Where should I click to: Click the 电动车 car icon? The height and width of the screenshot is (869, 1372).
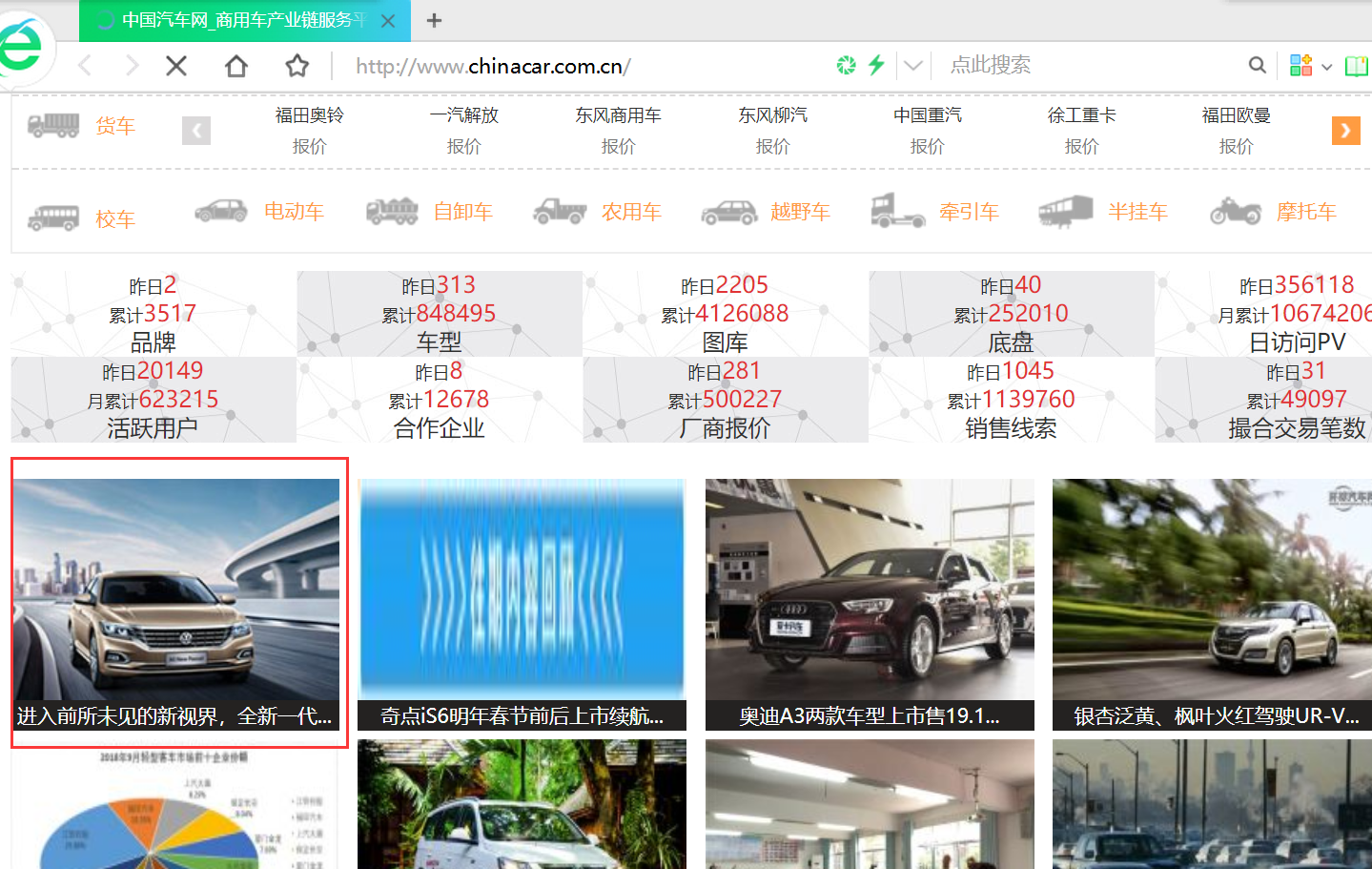pyautogui.click(x=221, y=211)
